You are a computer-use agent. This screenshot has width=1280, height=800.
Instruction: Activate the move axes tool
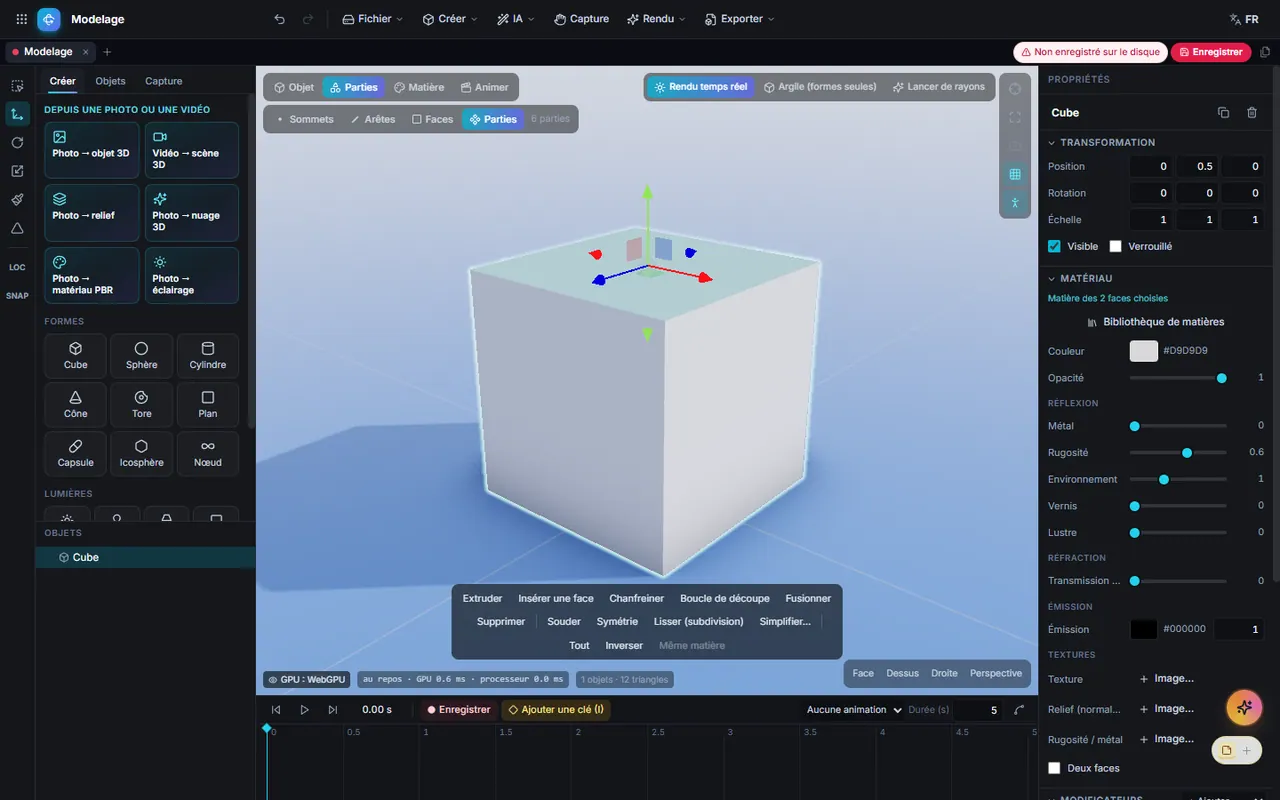coord(17,114)
